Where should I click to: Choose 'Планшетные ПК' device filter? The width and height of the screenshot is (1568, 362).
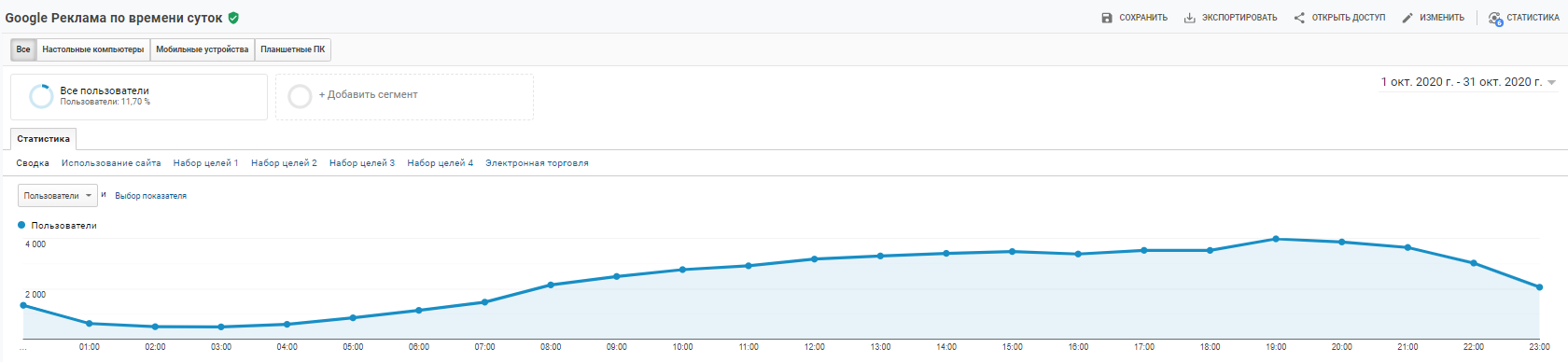293,49
